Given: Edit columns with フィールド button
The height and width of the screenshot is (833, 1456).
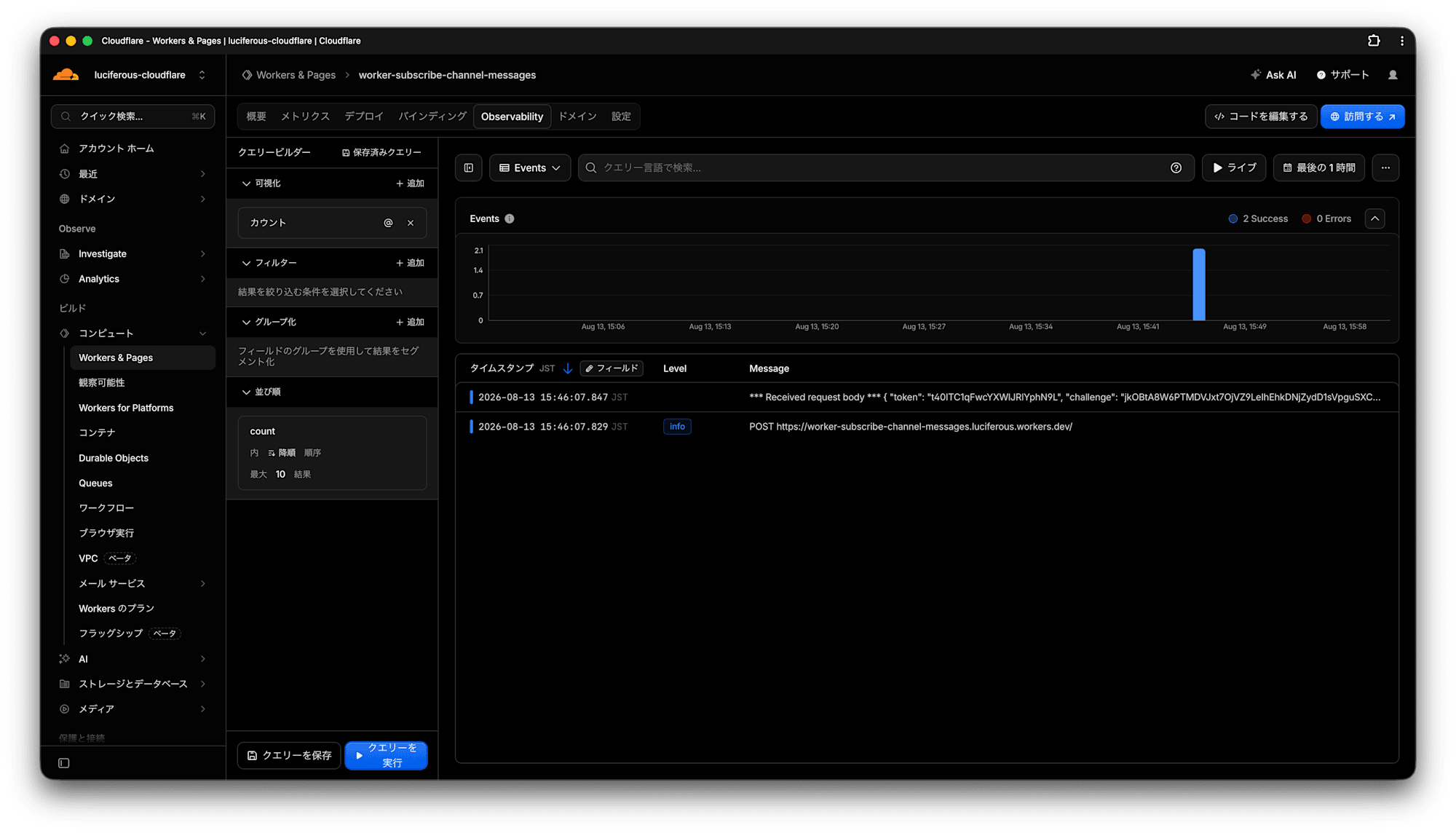Looking at the screenshot, I should (x=612, y=368).
